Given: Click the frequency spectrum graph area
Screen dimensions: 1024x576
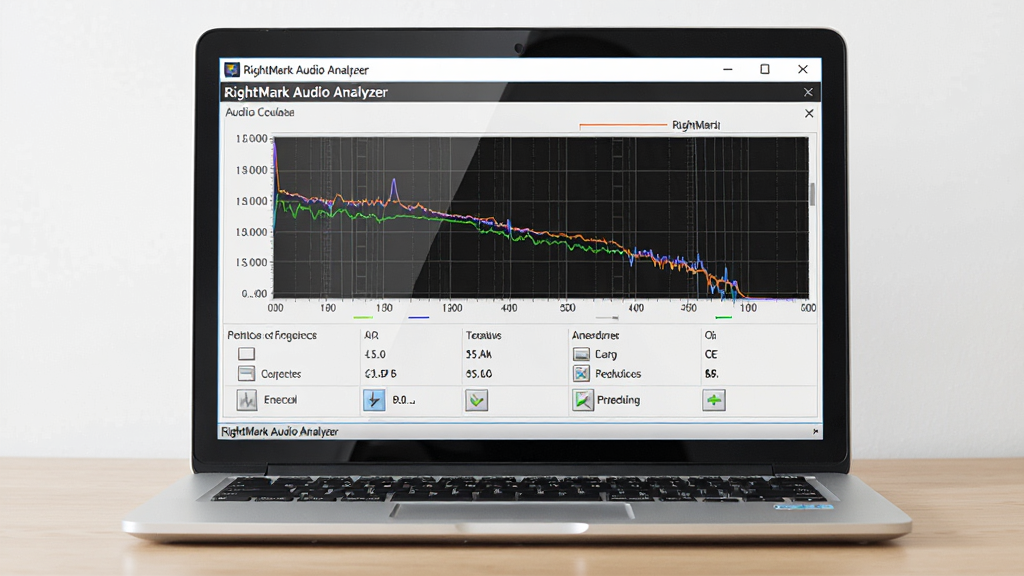Looking at the screenshot, I should [x=541, y=217].
